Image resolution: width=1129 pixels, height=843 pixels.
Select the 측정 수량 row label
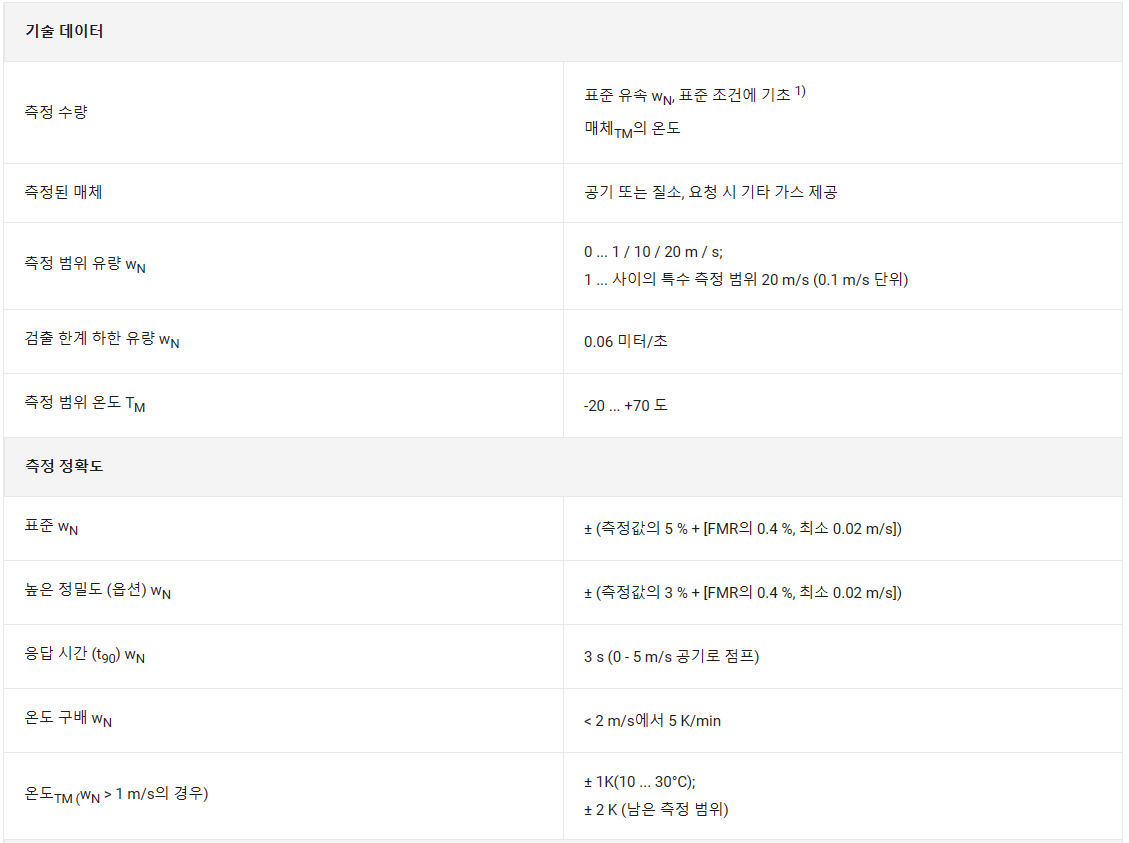tap(56, 112)
